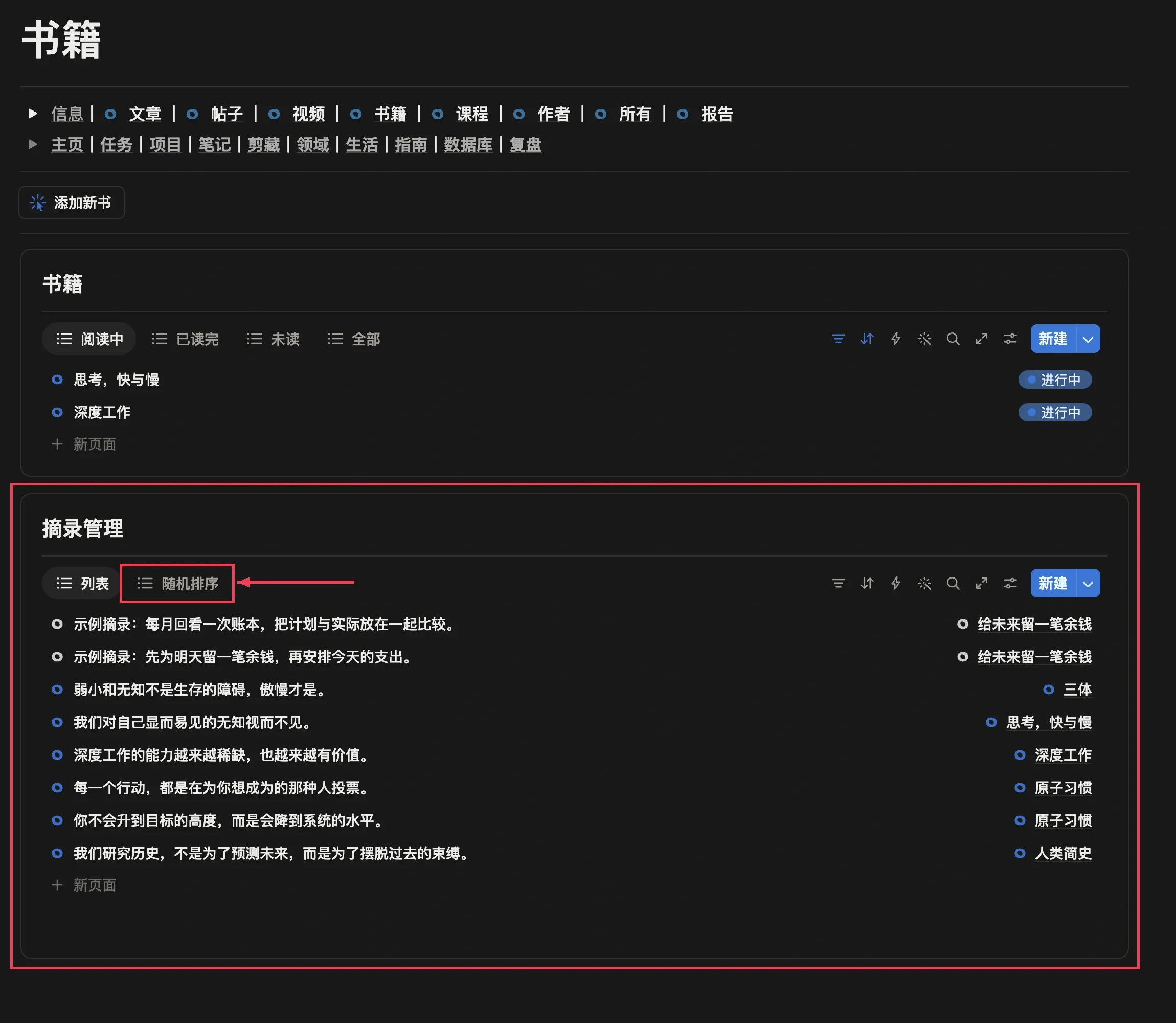1176x1023 pixels.
Task: Click the sort icon in 摘录管理 toolbar
Action: 867,584
